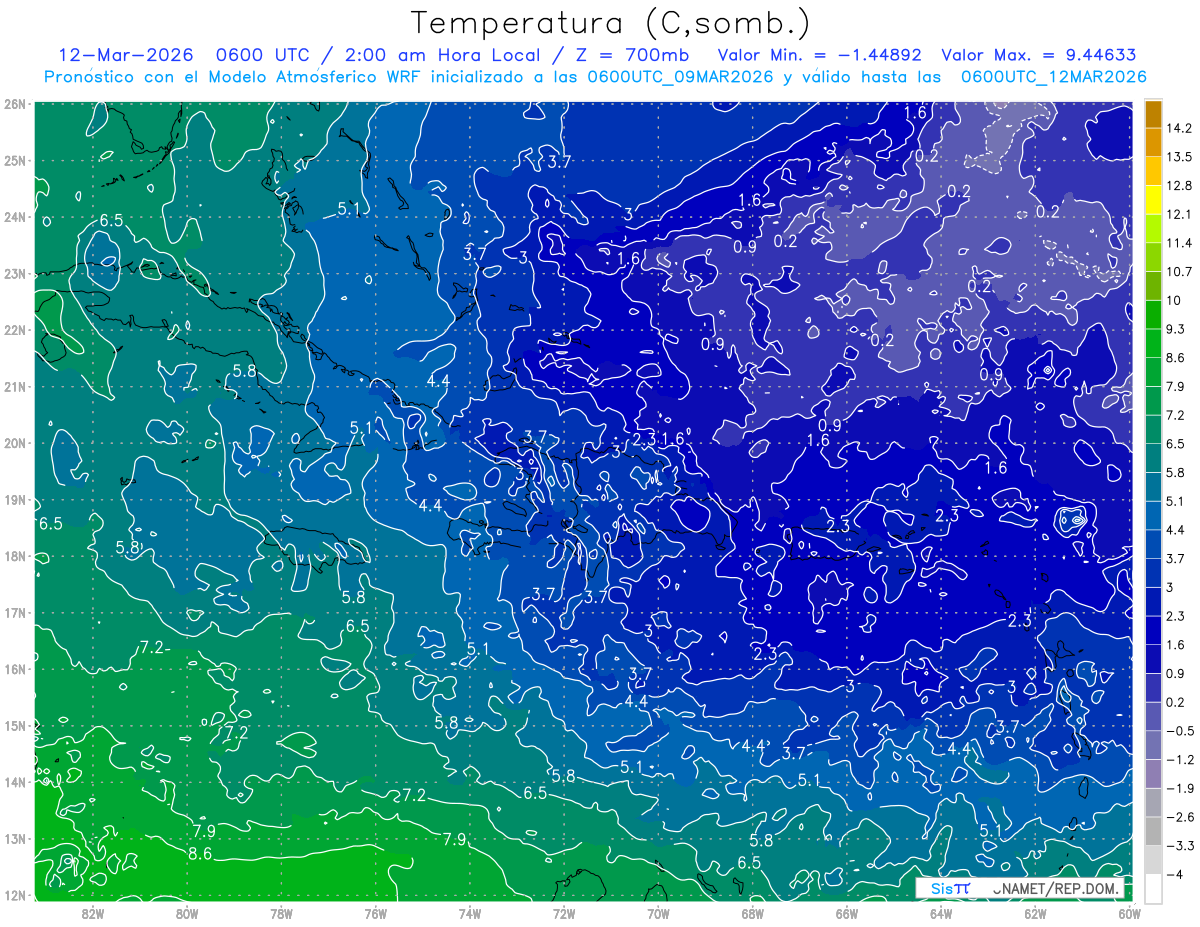
Task: Click "Valor Max. = 9.44633" text
Action: click(x=1039, y=55)
